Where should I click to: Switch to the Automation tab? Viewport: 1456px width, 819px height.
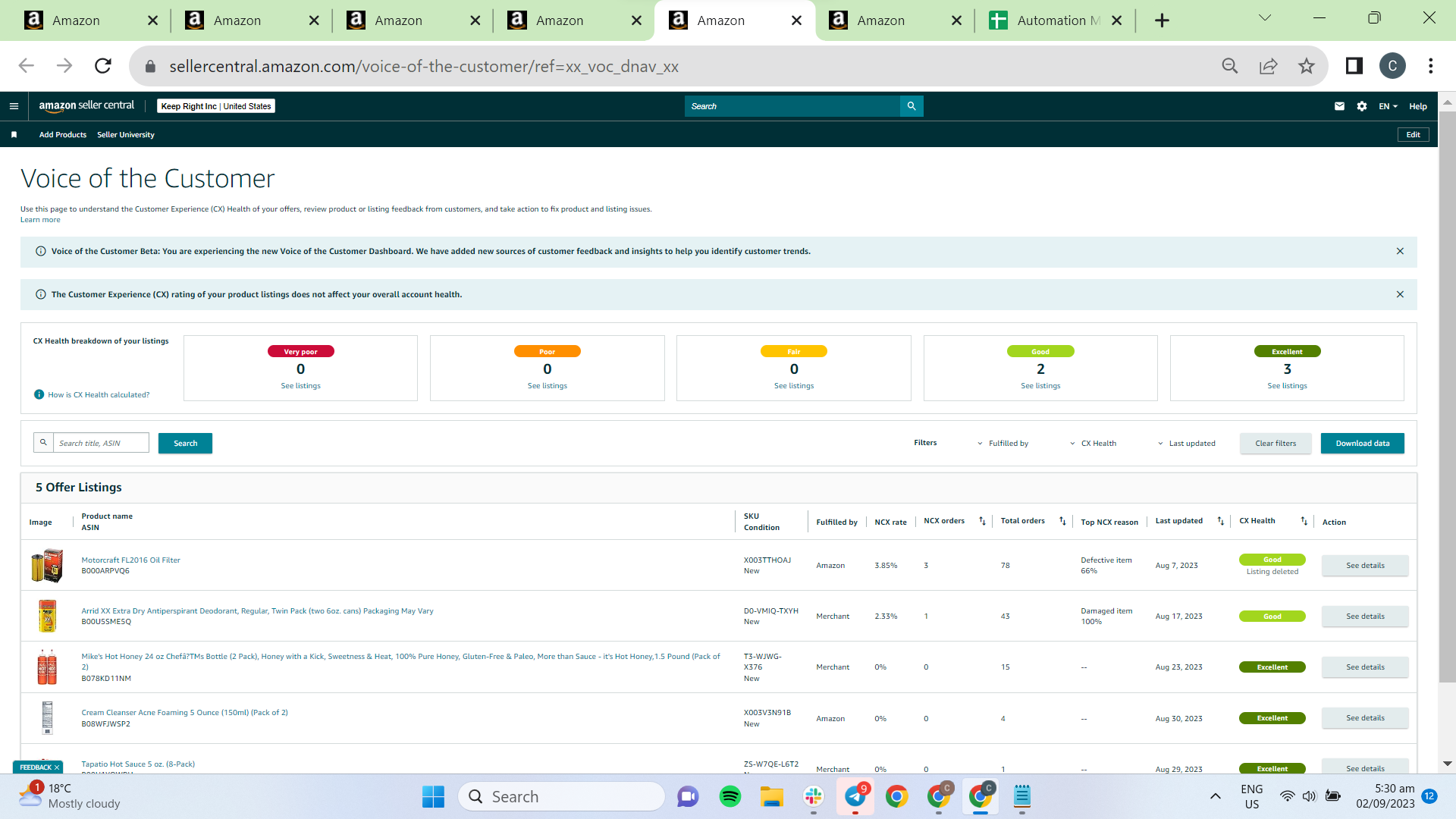pos(1056,20)
